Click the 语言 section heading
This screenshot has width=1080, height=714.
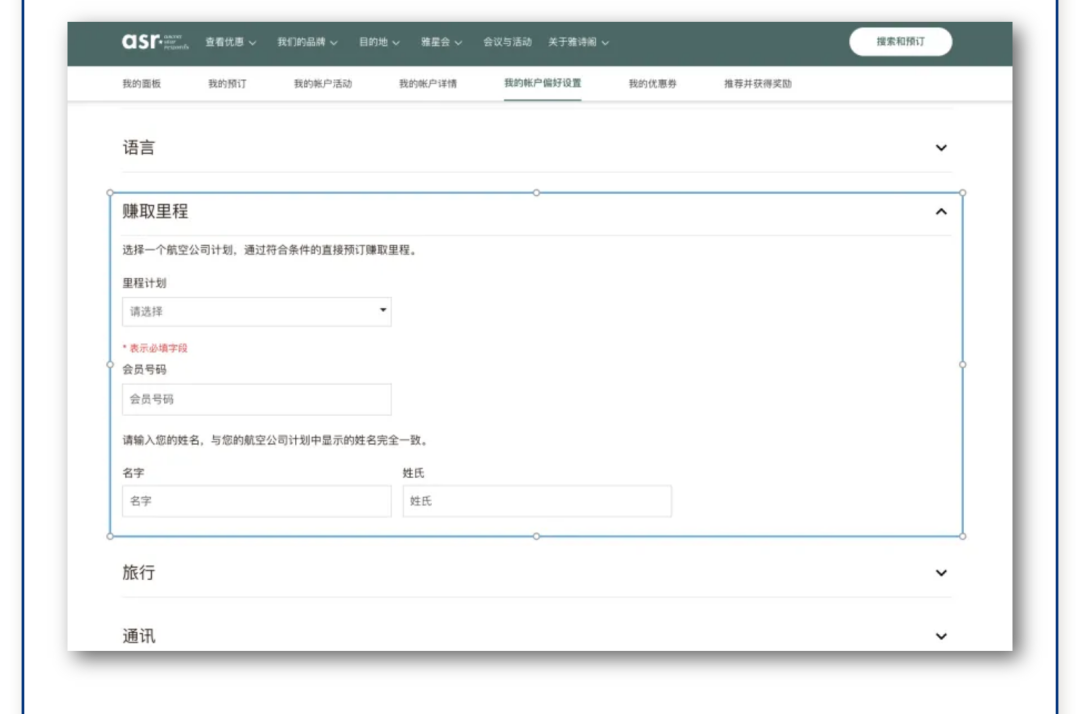[x=138, y=147]
